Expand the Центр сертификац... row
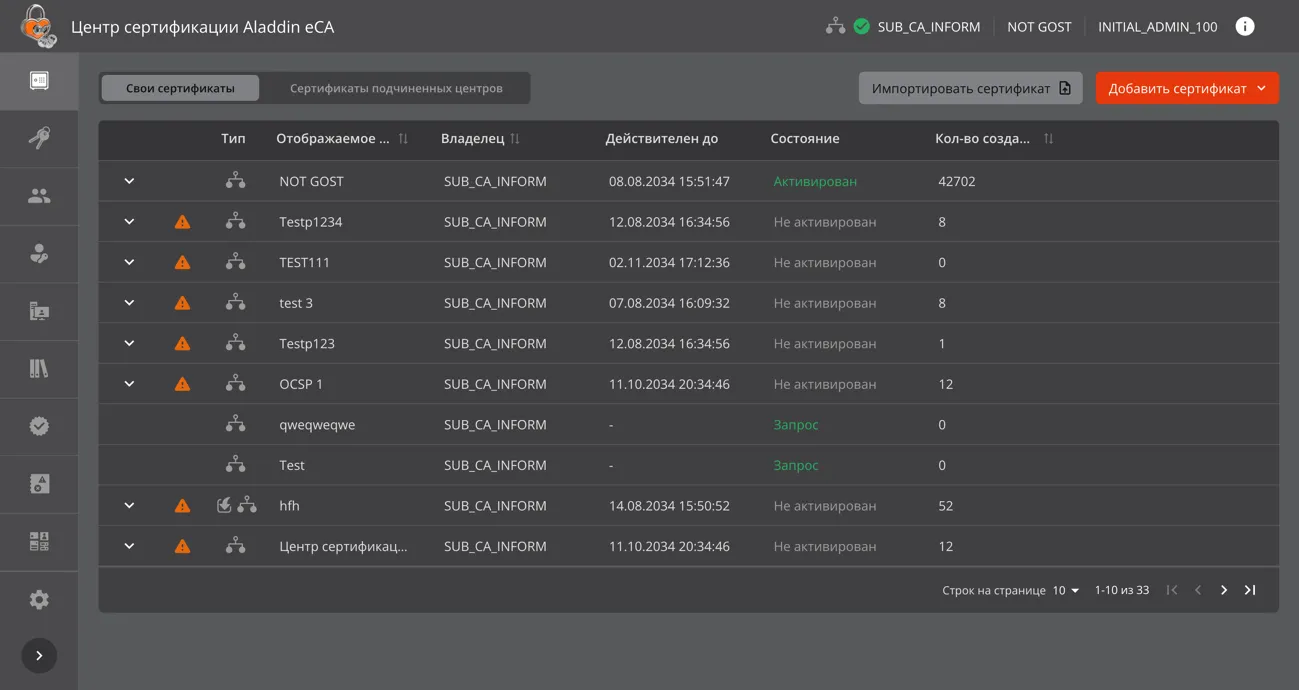The width and height of the screenshot is (1299, 690). 129,546
